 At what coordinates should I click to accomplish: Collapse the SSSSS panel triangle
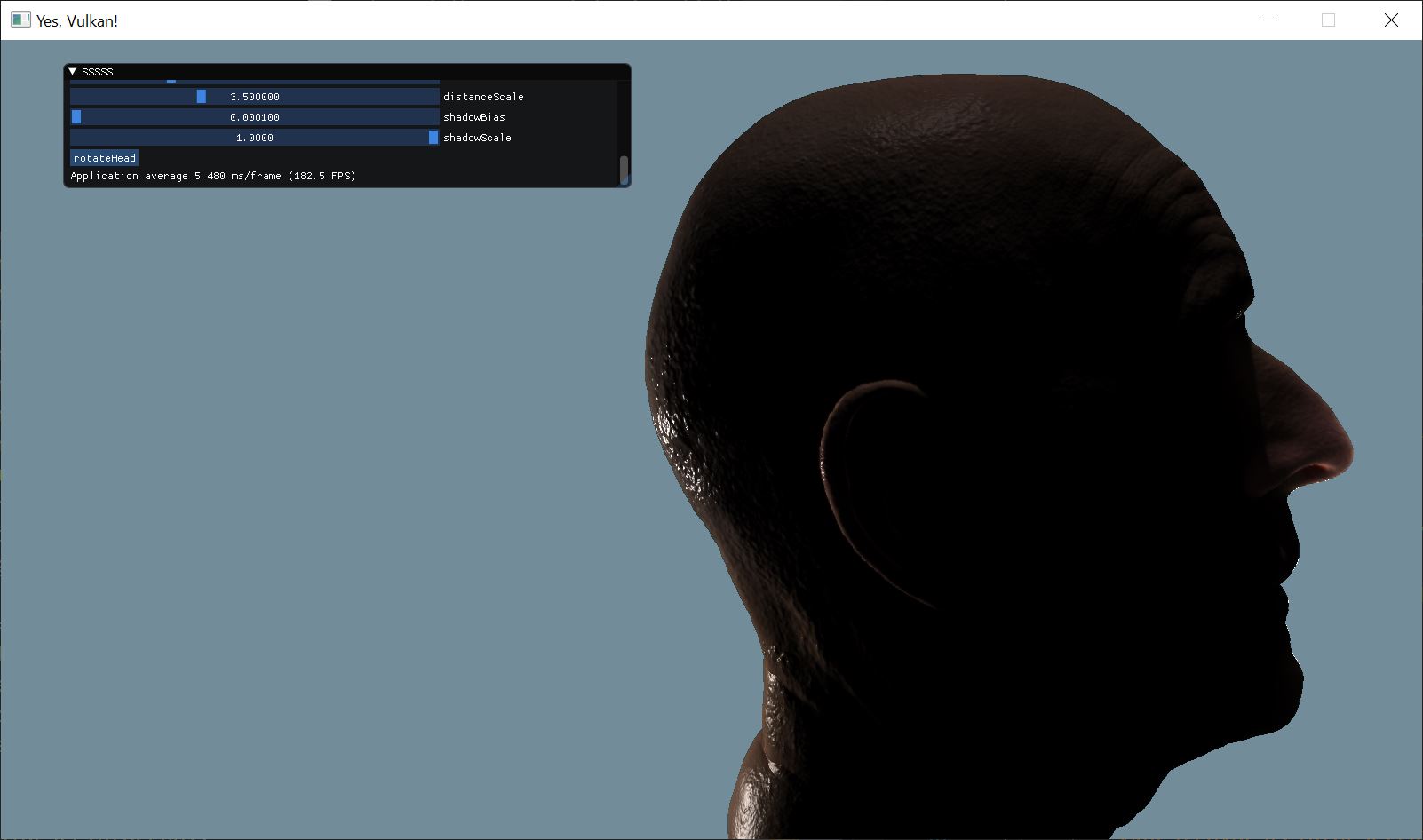(x=72, y=72)
